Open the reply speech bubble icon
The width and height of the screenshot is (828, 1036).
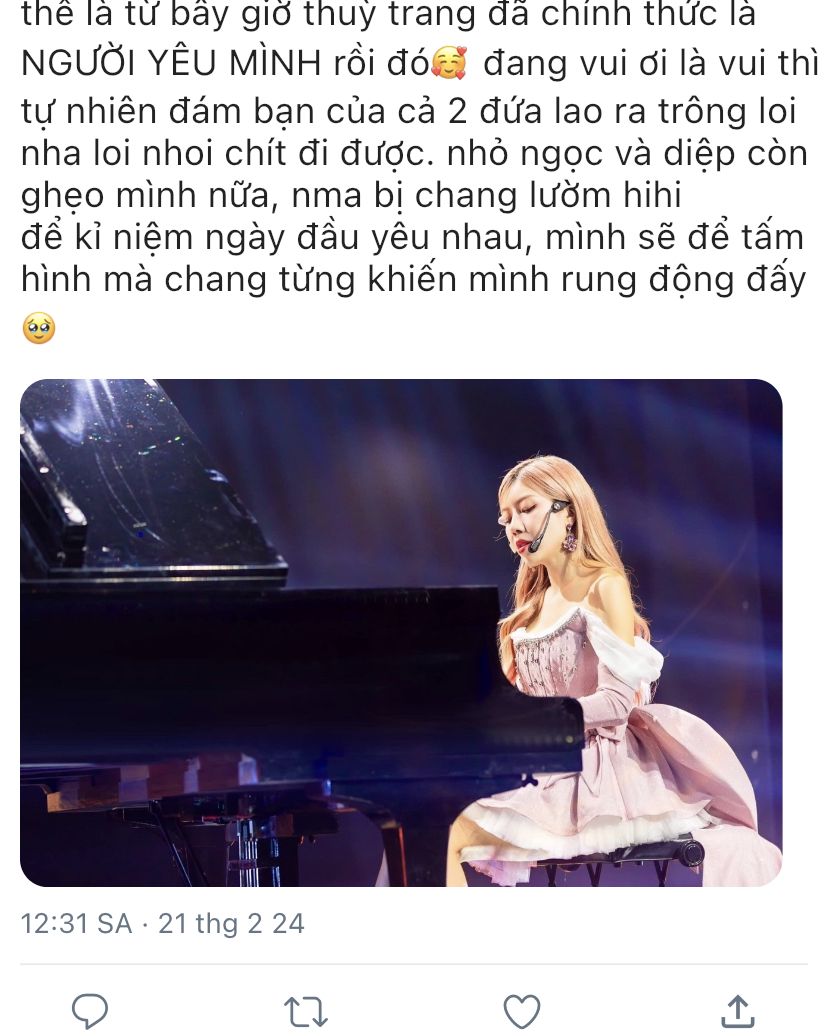click(90, 1011)
